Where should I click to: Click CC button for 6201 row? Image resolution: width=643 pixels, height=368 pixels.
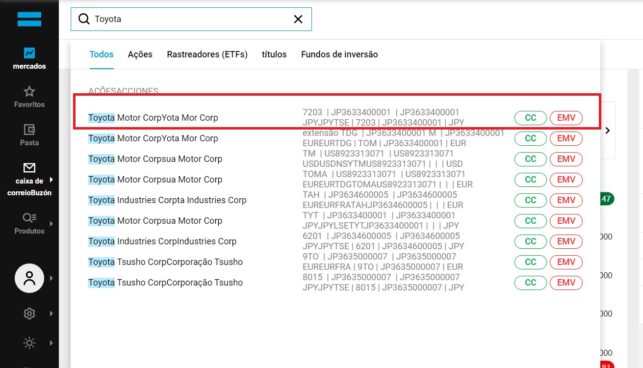pos(530,241)
